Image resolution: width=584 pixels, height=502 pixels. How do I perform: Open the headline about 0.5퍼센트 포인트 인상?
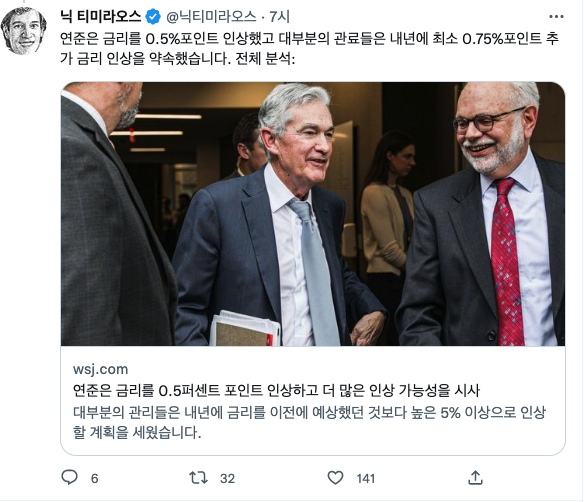276,390
